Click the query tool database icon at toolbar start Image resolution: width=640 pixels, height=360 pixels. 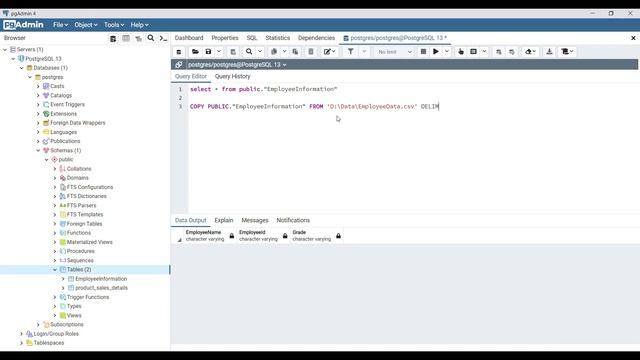pyautogui.click(x=179, y=52)
